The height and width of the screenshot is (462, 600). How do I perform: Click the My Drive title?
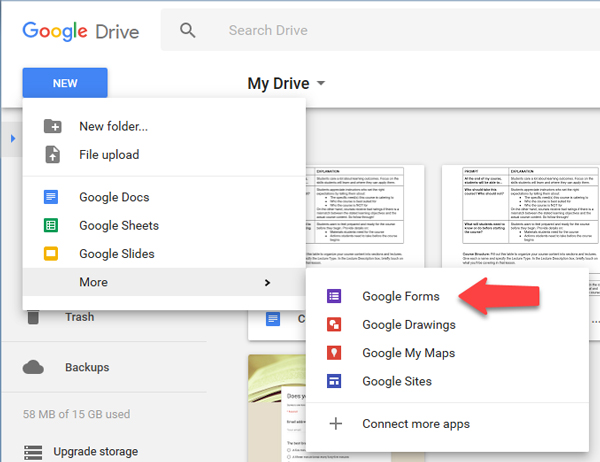click(278, 83)
